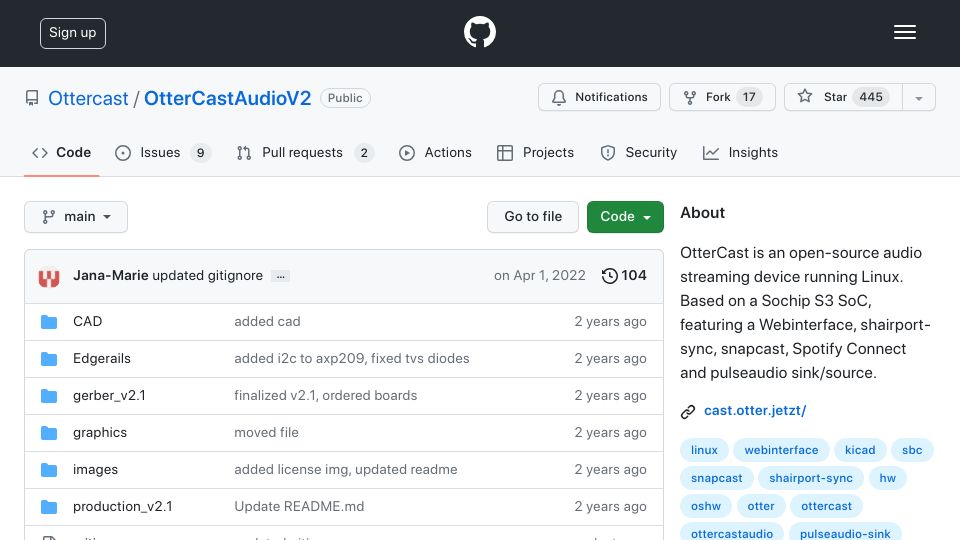Open the gerber_v2.1 folder
Screen dimensions: 960x540
(109, 396)
